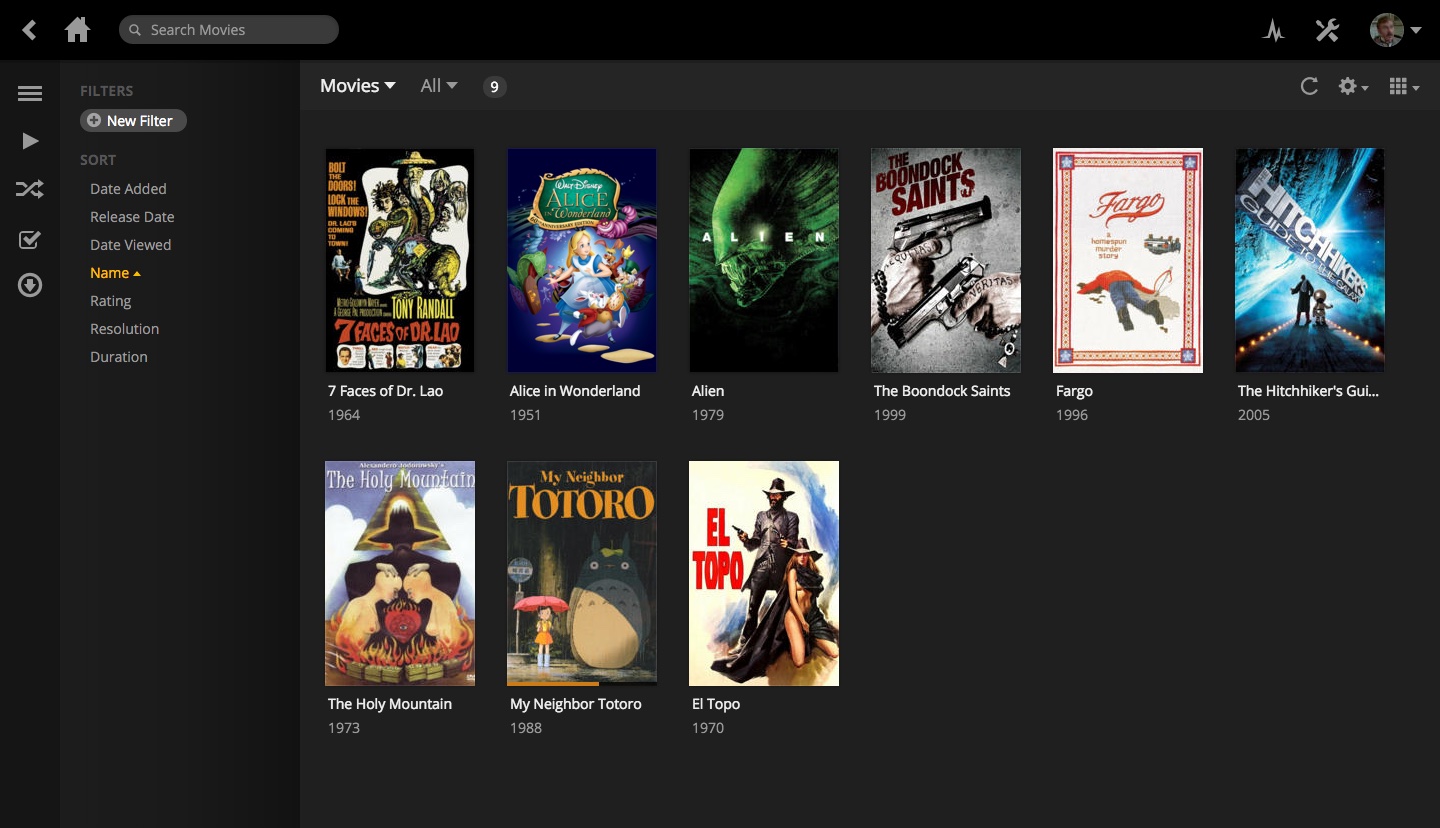Screen dimensions: 1440x828
Task: Go back using the left arrow icon
Action: (29, 30)
